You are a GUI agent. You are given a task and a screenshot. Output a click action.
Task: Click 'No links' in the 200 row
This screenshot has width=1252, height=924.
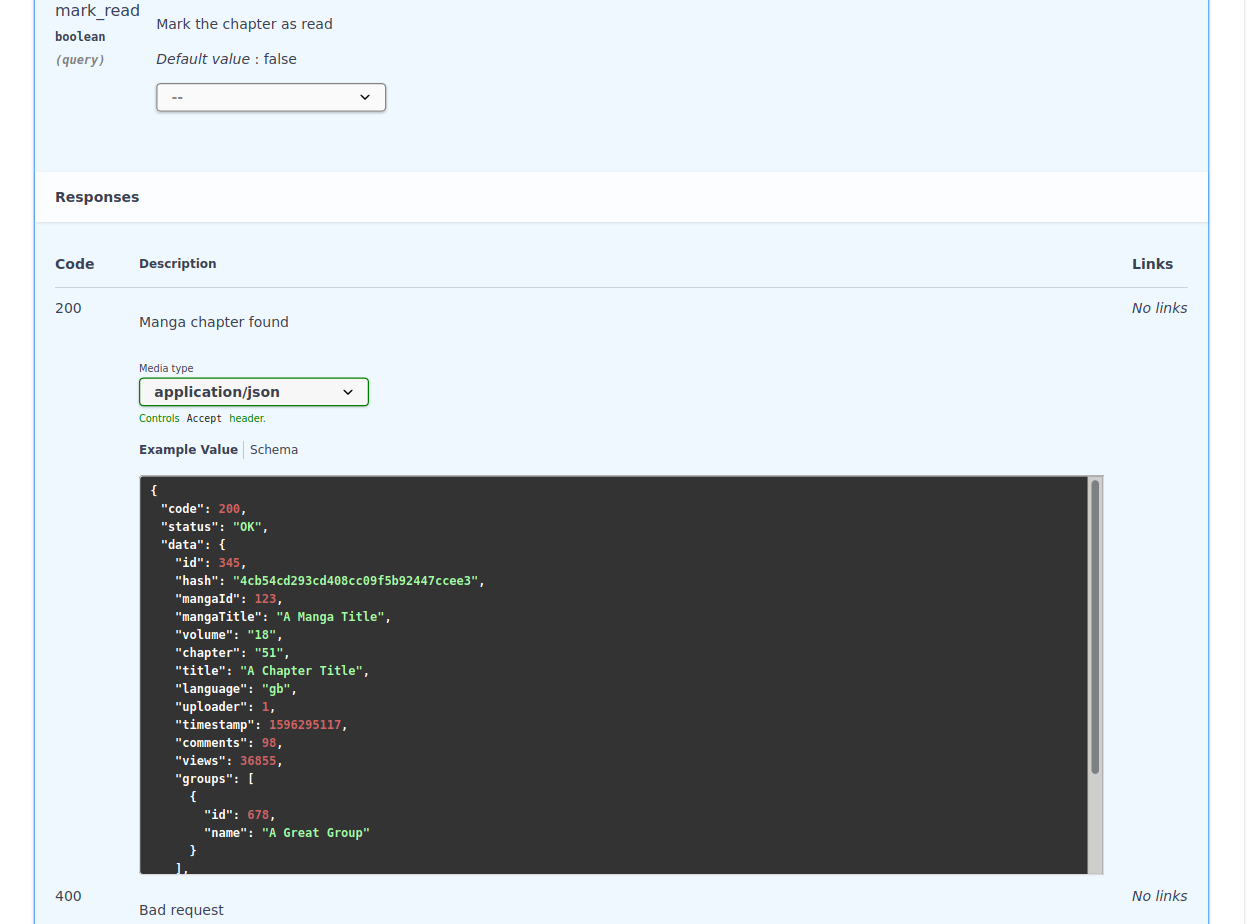[1159, 308]
